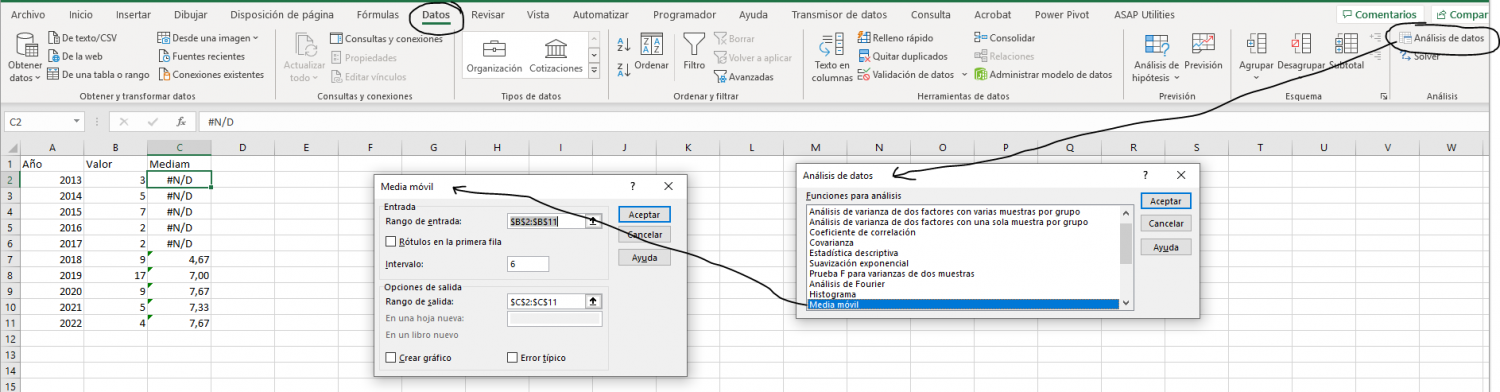This screenshot has width=1500, height=392.
Task: Go to the Power Pivot tab
Action: tap(1063, 15)
